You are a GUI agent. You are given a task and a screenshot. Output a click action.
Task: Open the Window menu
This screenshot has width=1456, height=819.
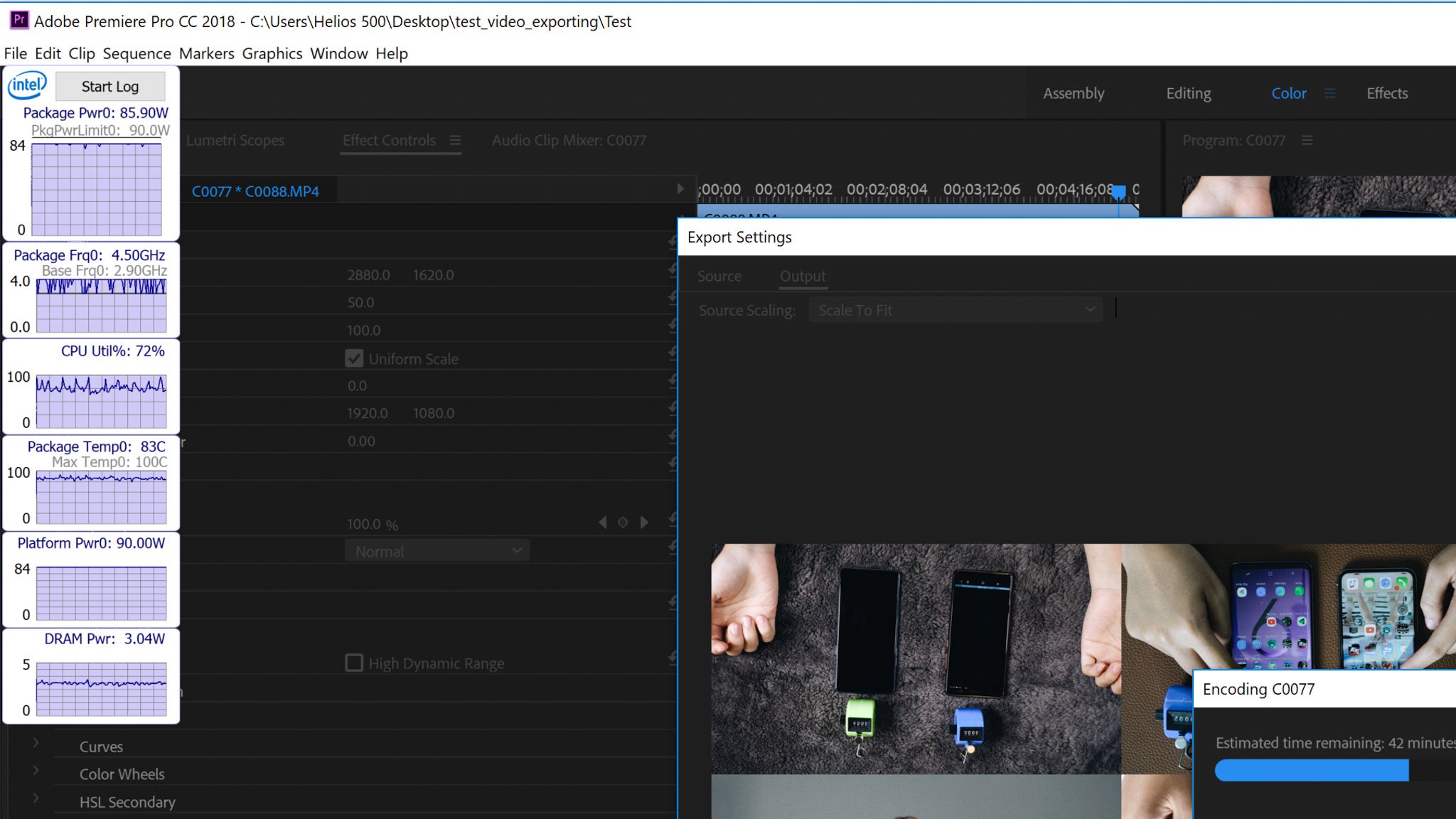[x=339, y=53]
